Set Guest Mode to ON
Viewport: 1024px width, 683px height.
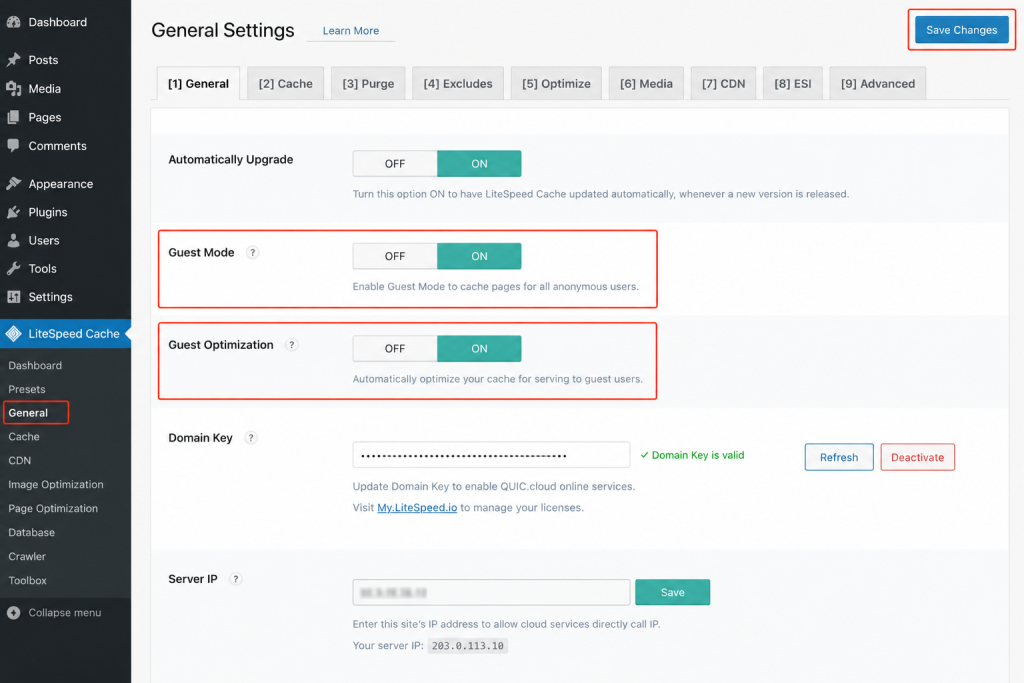coord(479,256)
